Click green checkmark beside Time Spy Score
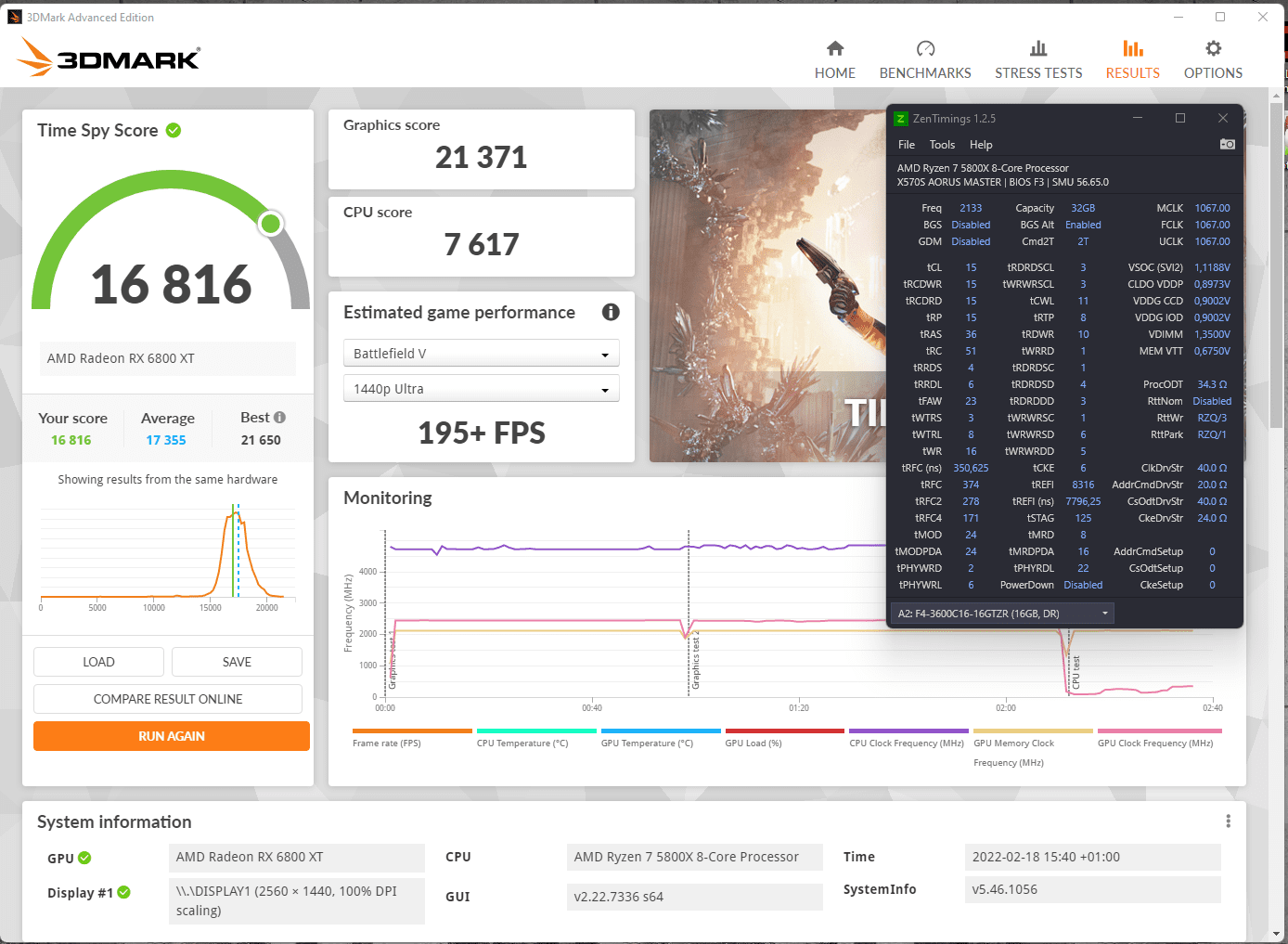Viewport: 1288px width, 944px height. click(174, 130)
